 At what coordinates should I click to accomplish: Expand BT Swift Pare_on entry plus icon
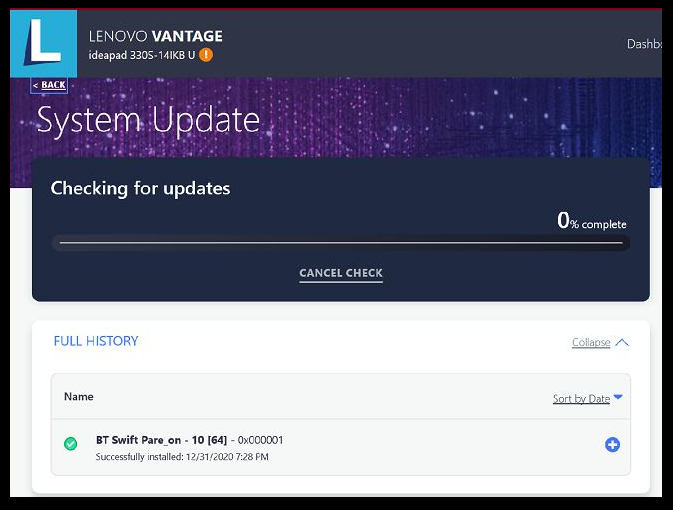pyautogui.click(x=612, y=445)
